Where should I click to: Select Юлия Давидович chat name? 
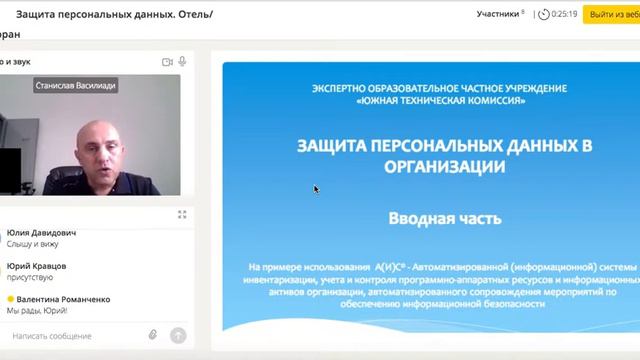pos(41,233)
